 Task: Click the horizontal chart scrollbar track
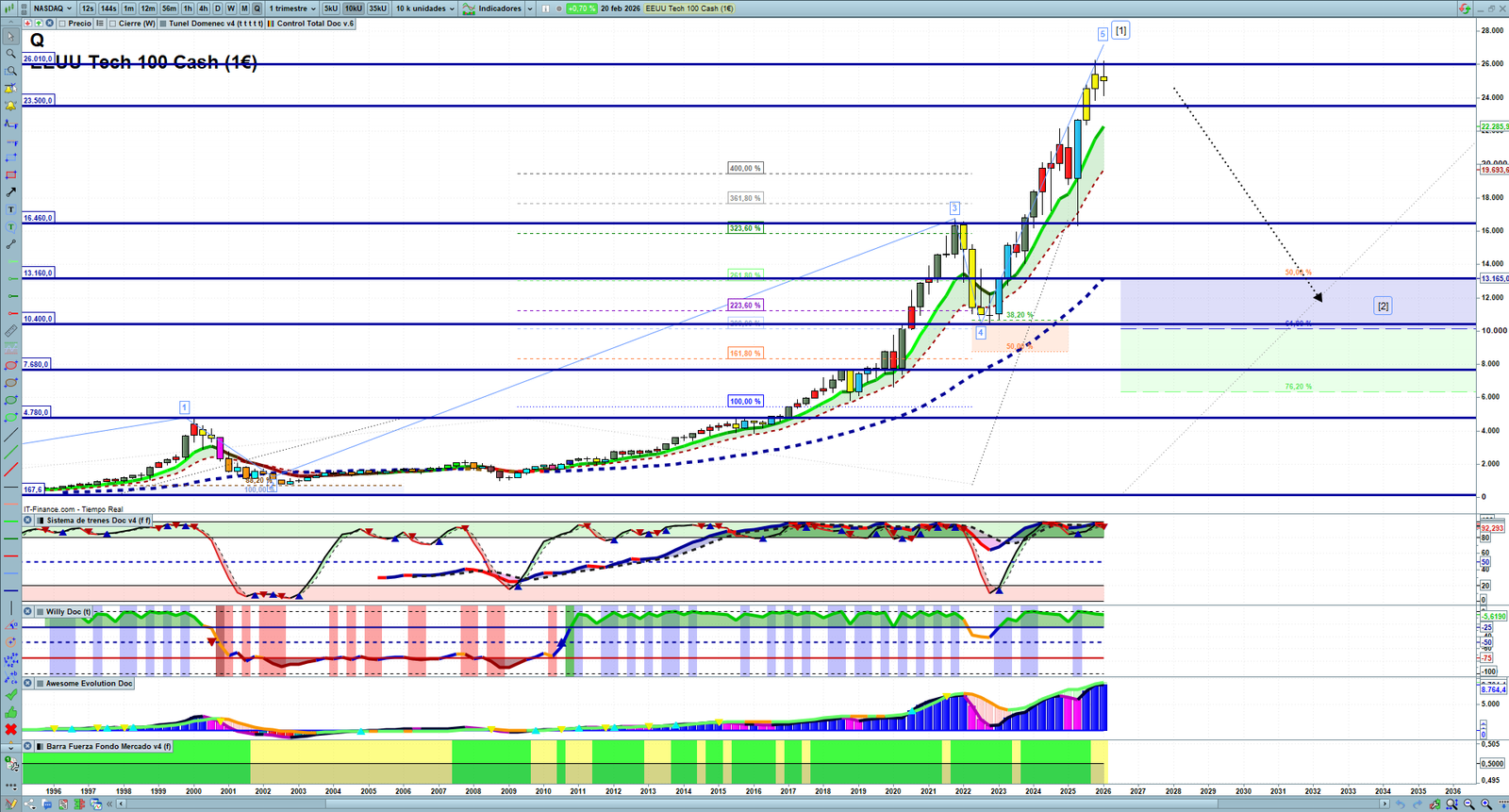coord(752,804)
